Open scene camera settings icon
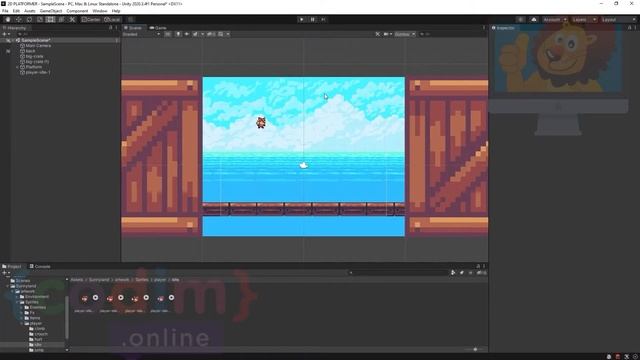This screenshot has height=360, width=640. (x=386, y=34)
